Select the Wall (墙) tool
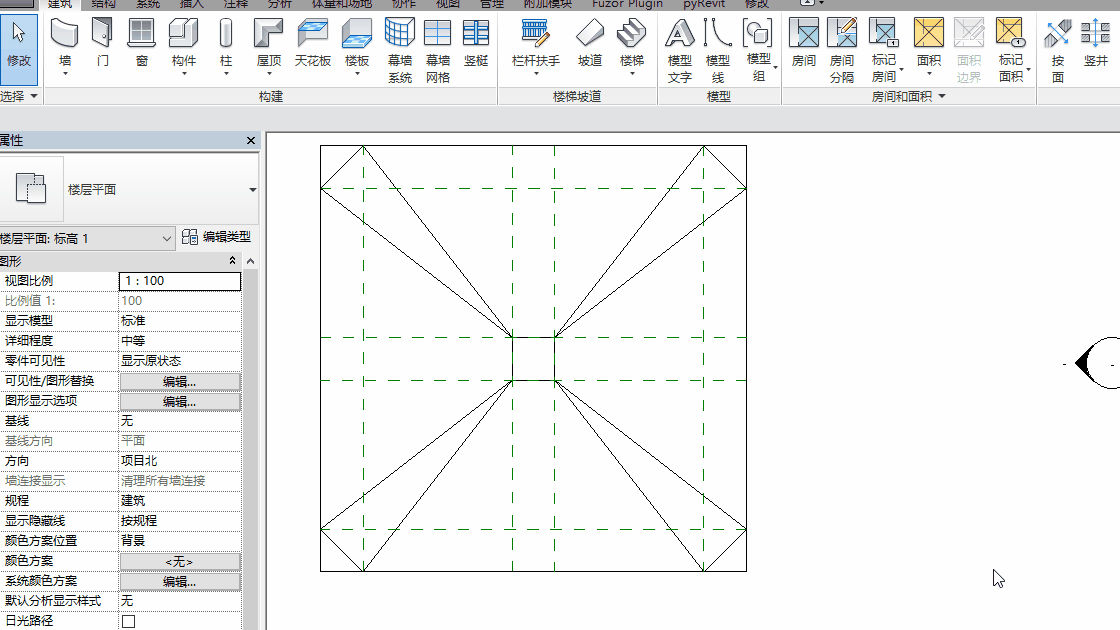The width and height of the screenshot is (1120, 630). coord(65,43)
